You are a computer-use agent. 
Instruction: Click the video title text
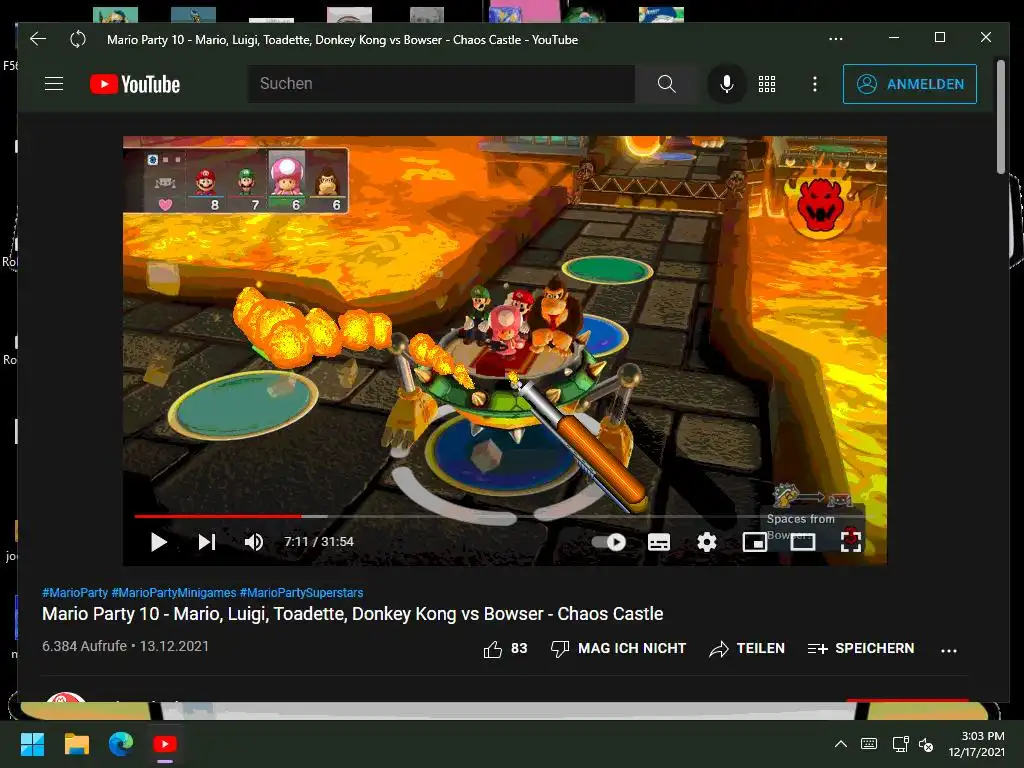[353, 614]
